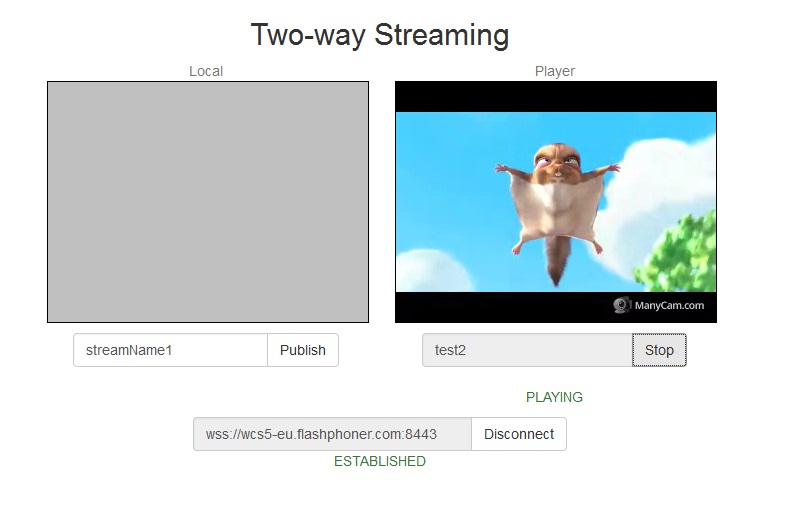Click the Local label above the preview
The width and height of the screenshot is (799, 507).
(206, 71)
